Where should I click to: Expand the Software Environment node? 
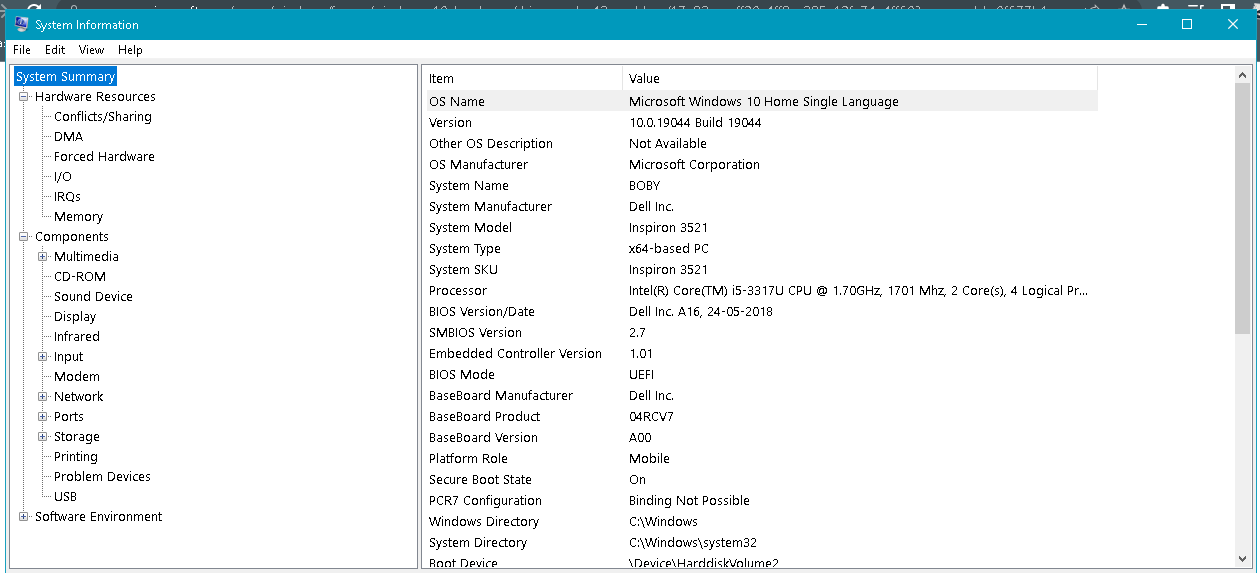coord(24,517)
